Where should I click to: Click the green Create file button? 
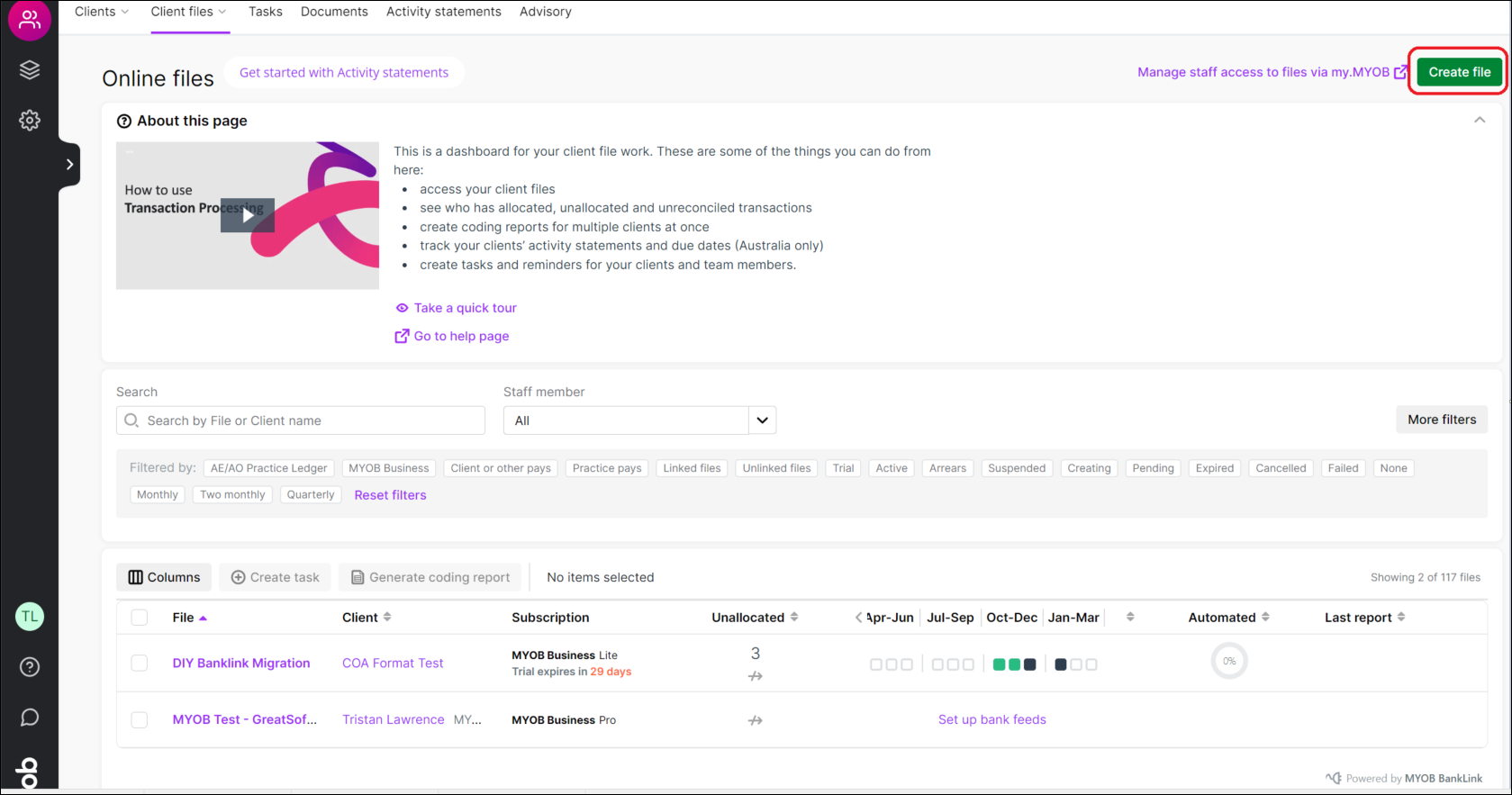pos(1459,72)
